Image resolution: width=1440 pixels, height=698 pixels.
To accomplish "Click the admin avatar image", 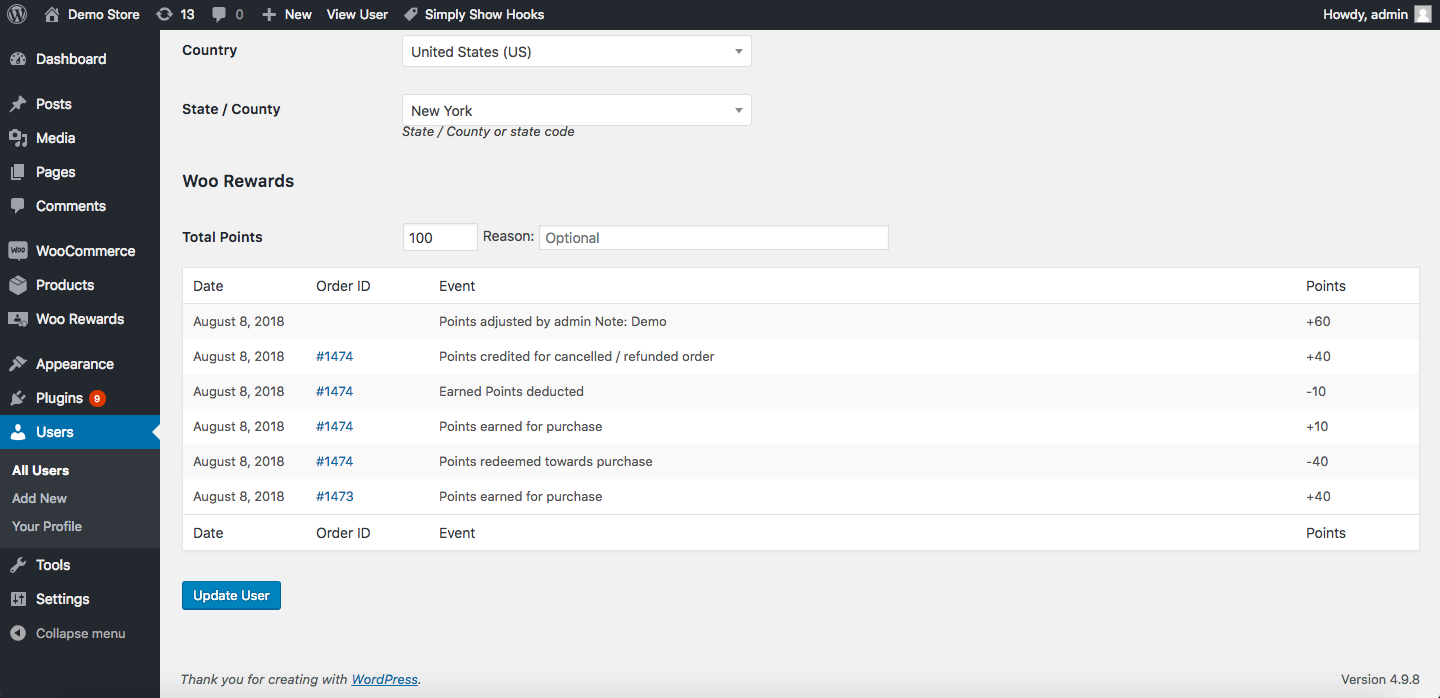I will coord(1423,14).
